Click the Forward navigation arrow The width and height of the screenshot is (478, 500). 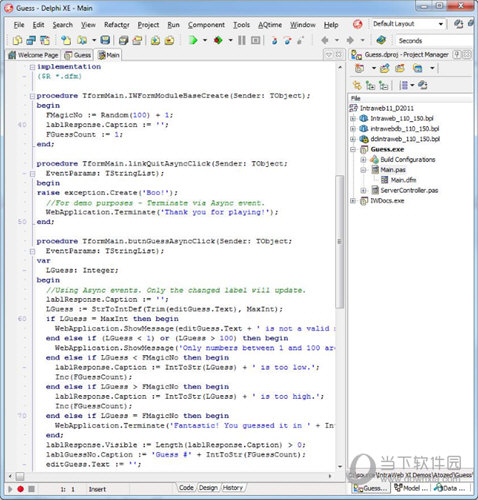point(350,40)
